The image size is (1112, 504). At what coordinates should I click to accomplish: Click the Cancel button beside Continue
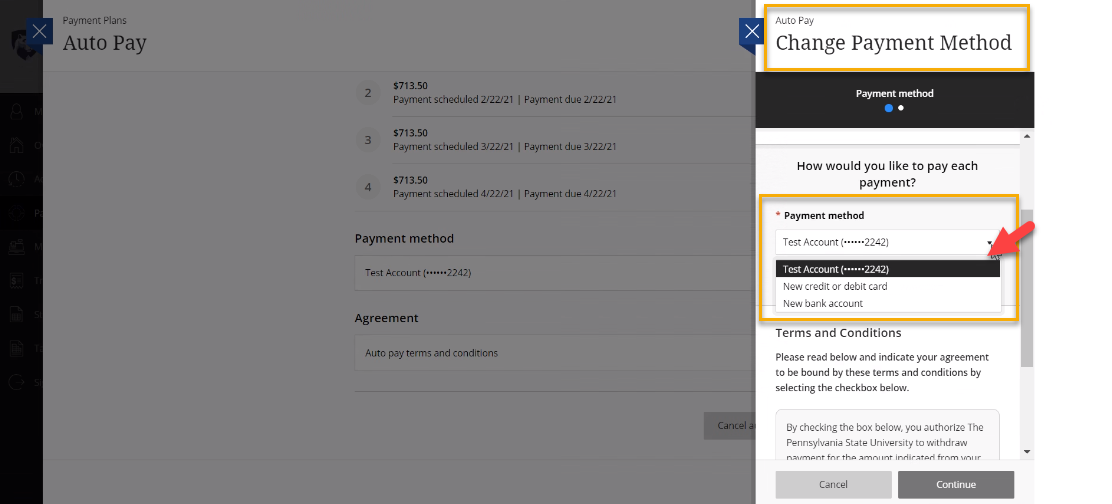click(833, 485)
